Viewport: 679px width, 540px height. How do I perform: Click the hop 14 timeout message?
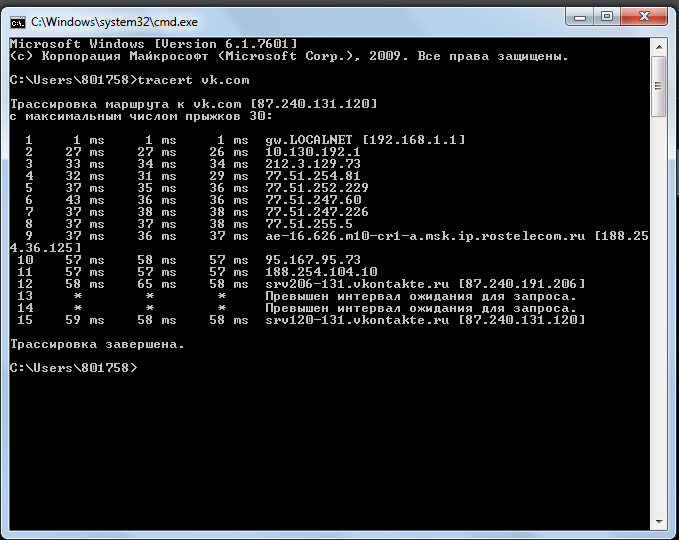(421, 308)
